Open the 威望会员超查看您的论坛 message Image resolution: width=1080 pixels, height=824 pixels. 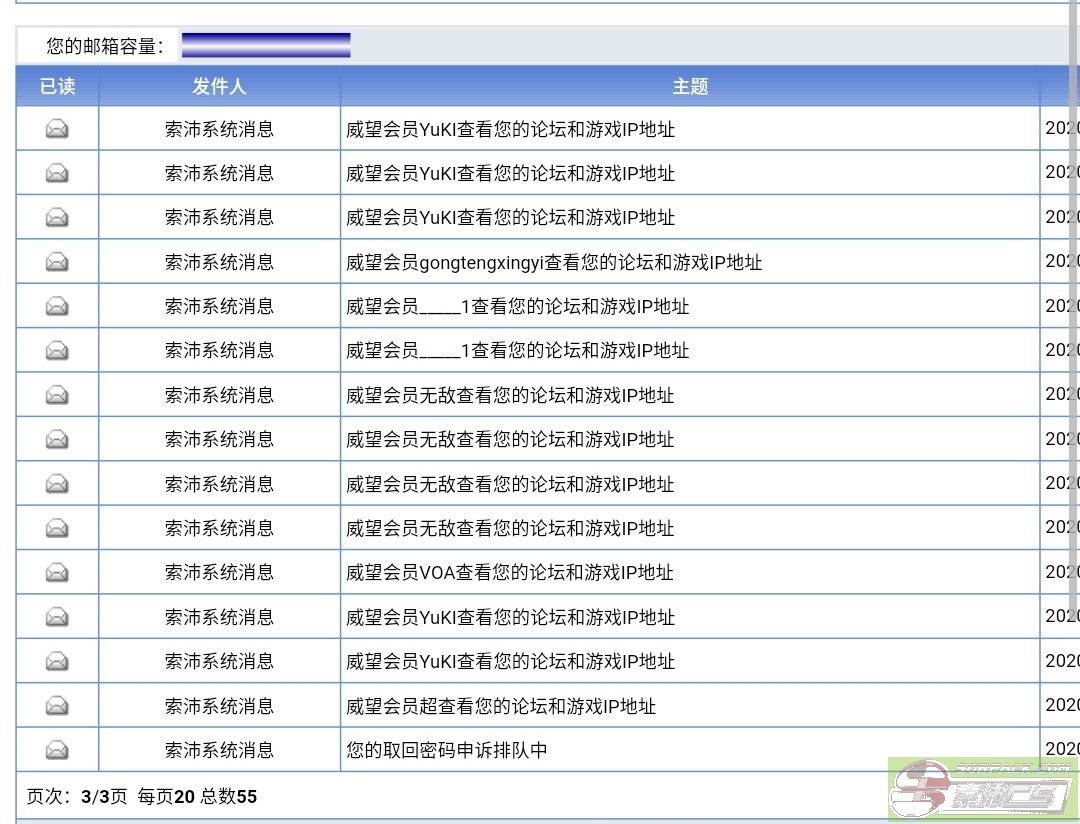(x=501, y=706)
